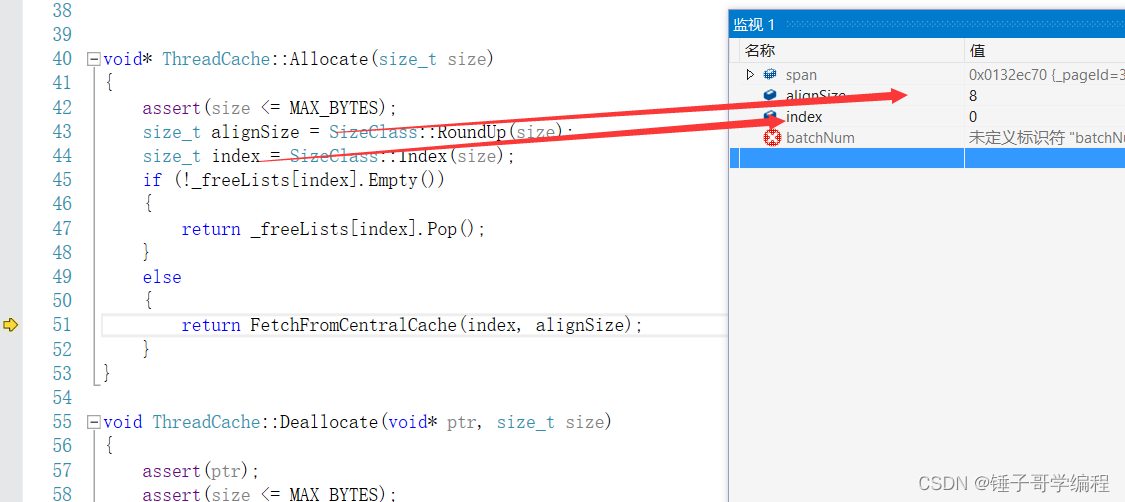Click the batchNum value 未定义标识符
Viewport: 1125px width, 502px height.
[x=1046, y=138]
